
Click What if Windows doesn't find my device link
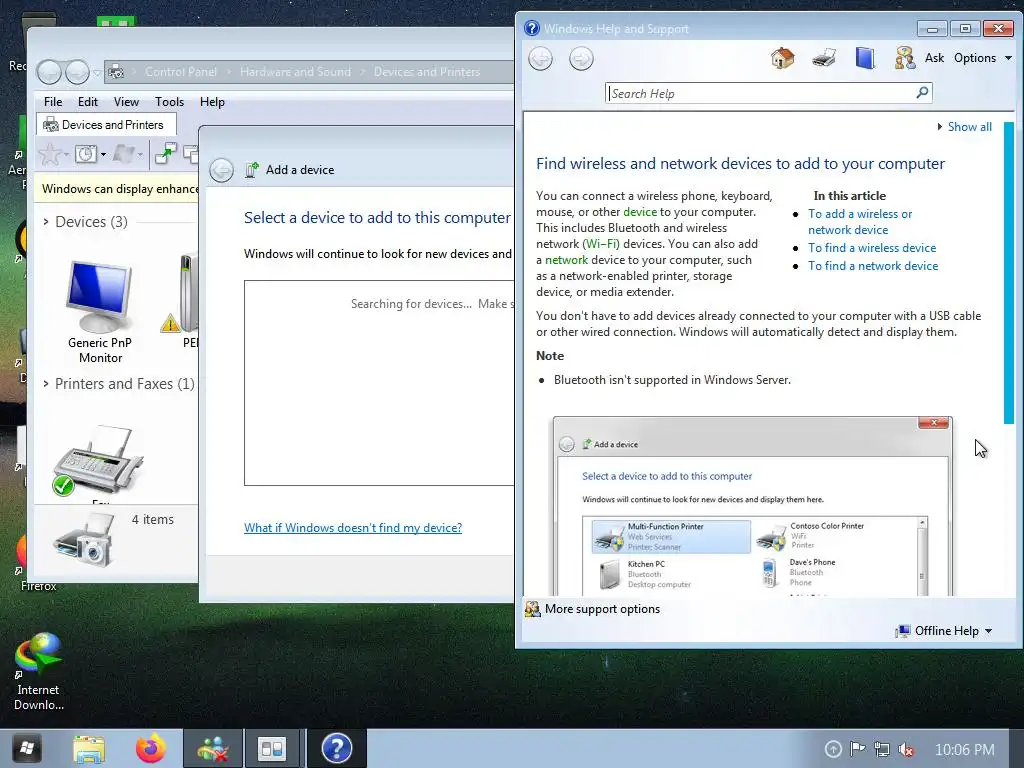click(353, 528)
